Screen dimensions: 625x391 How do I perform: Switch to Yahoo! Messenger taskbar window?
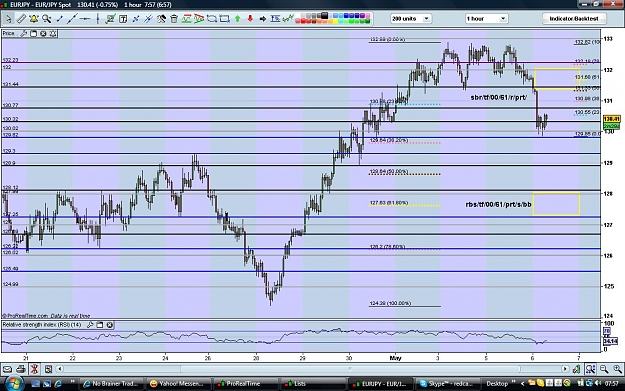tap(177, 383)
